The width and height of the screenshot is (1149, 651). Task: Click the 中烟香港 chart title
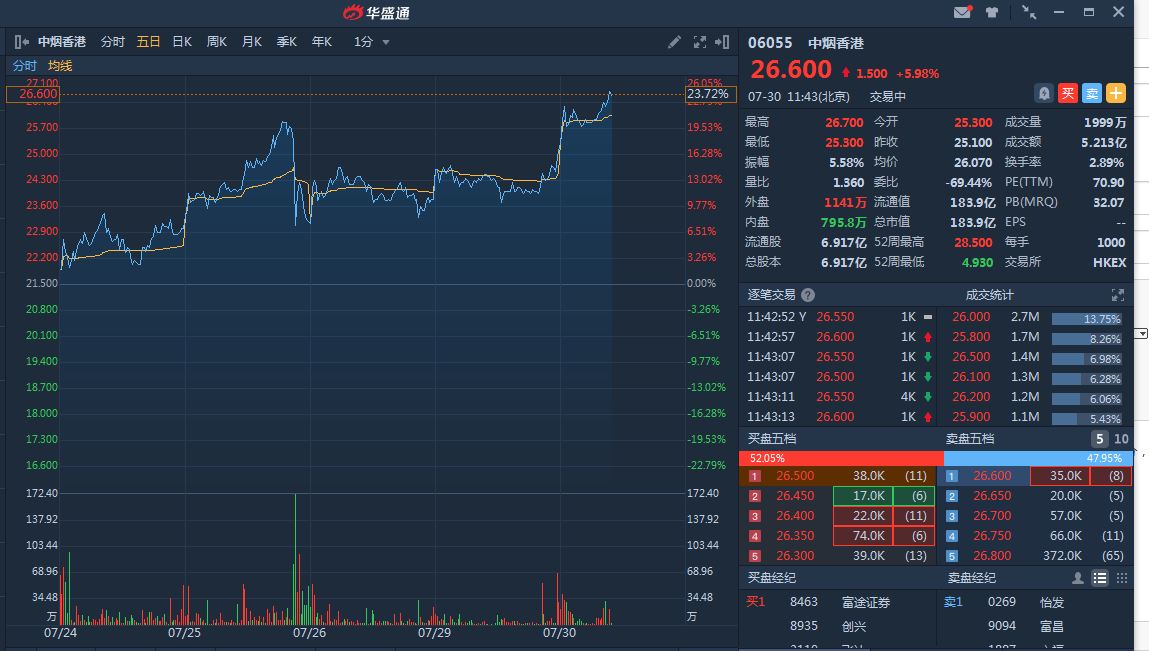coord(62,42)
